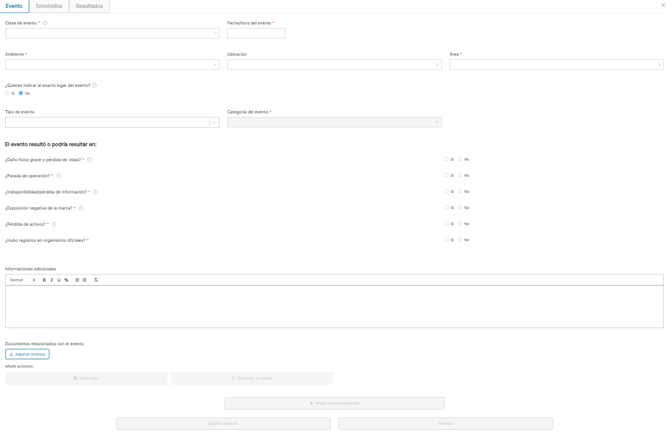Expand the Ambiente dropdown
Viewport: 667px width, 432px height.
pos(112,64)
